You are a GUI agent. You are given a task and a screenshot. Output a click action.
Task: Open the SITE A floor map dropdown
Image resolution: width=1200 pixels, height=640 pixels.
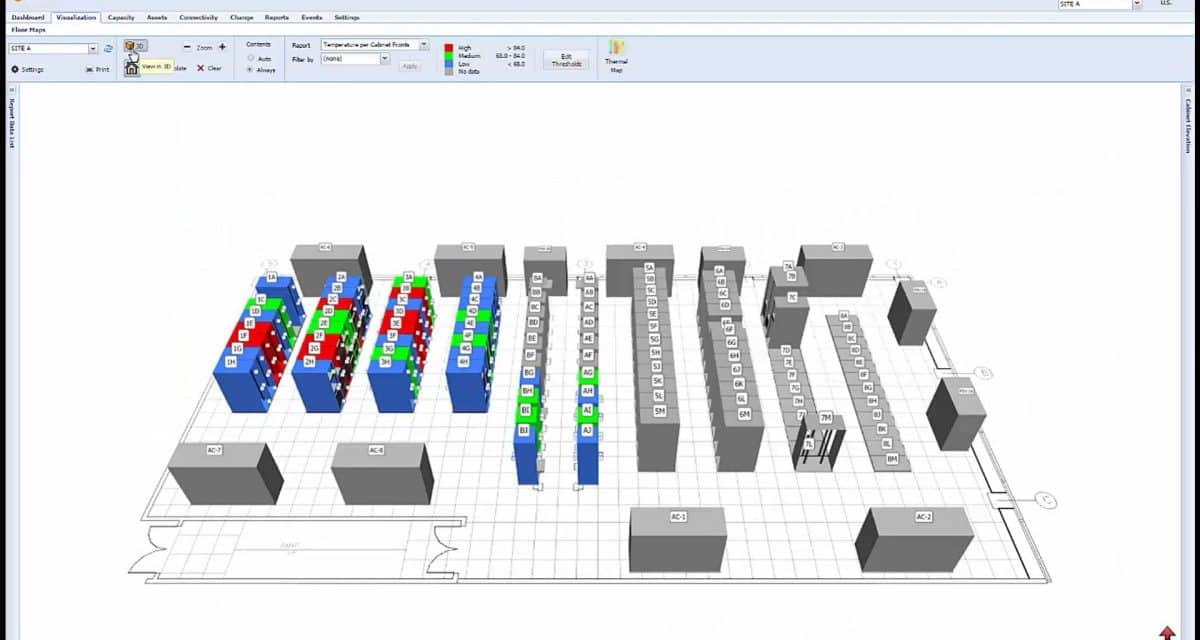pos(93,48)
